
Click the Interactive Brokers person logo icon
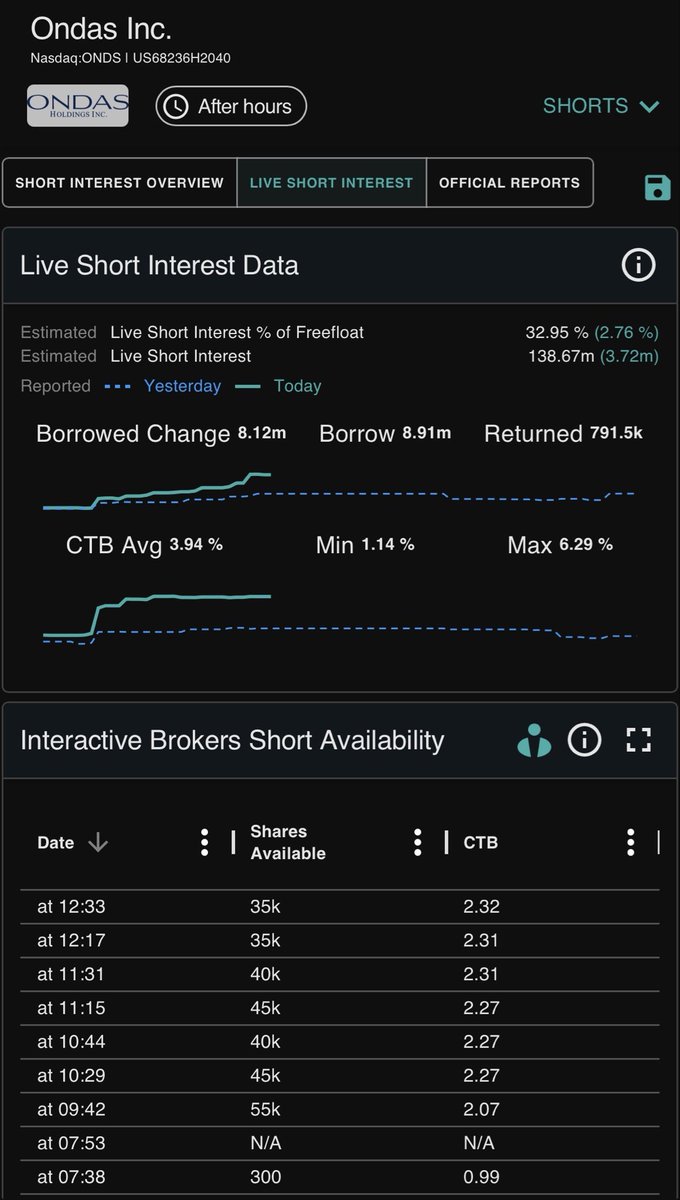534,740
